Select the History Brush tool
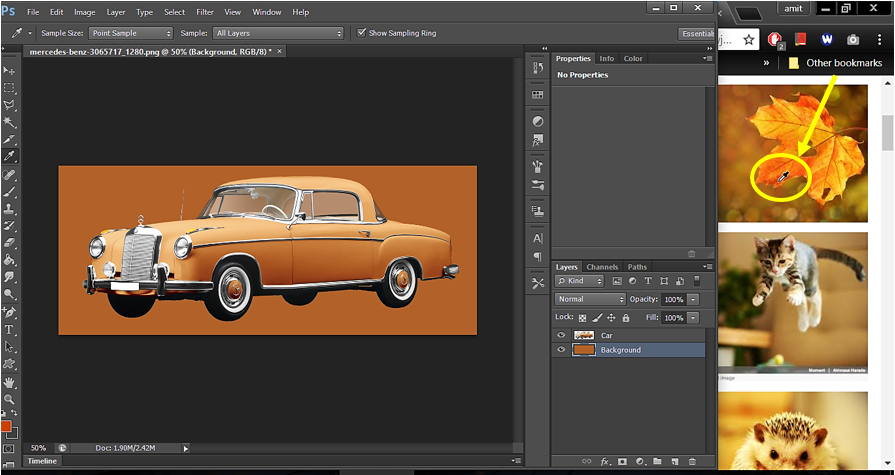The height and width of the screenshot is (475, 895). (9, 226)
